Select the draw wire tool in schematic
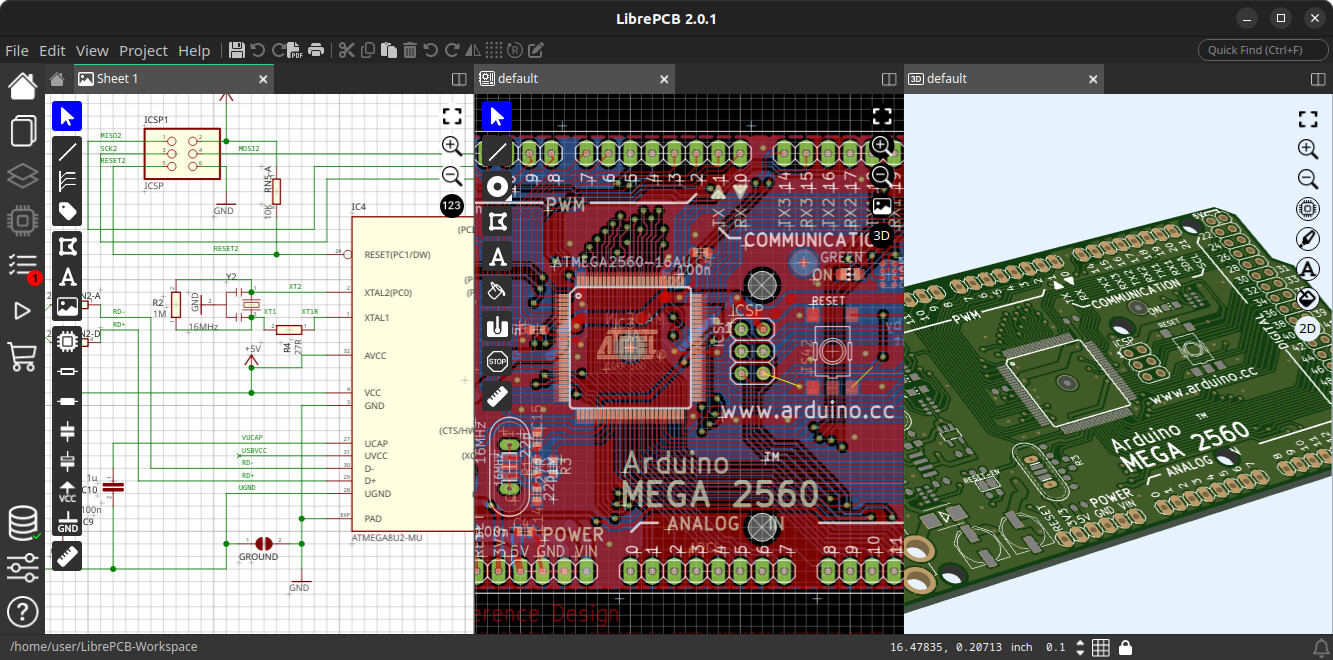The height and width of the screenshot is (660, 1333). pyautogui.click(x=67, y=152)
